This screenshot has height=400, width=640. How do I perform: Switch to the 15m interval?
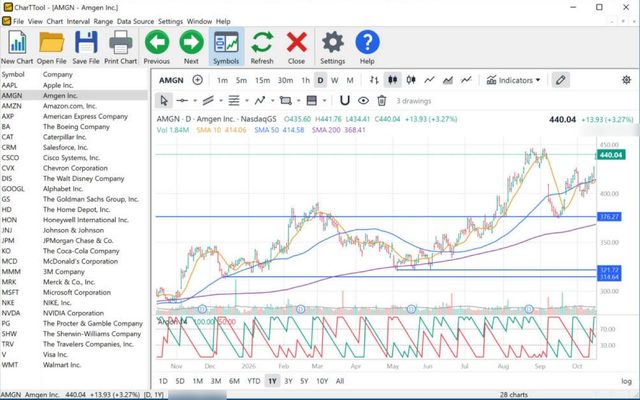262,80
